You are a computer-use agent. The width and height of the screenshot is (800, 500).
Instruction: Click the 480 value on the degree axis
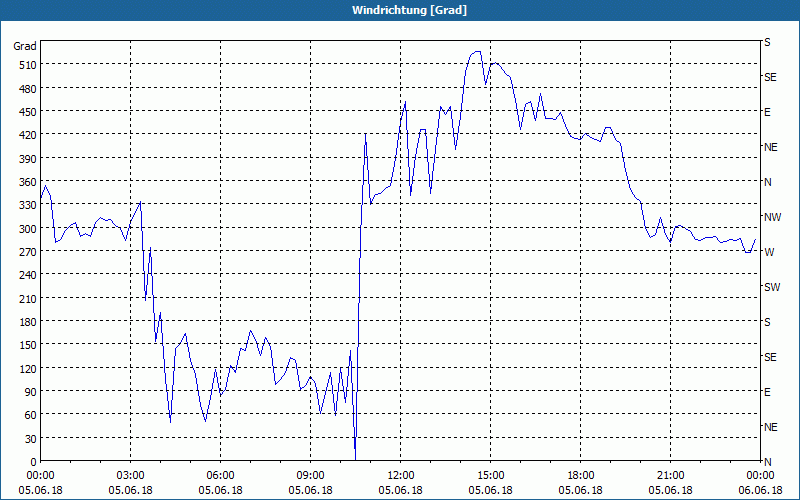click(x=28, y=89)
